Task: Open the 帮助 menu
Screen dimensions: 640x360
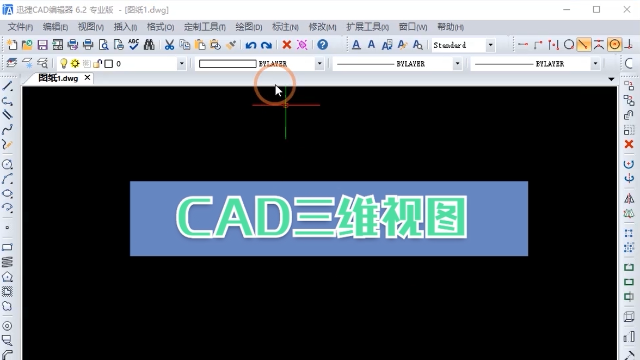Action: (x=450, y=27)
